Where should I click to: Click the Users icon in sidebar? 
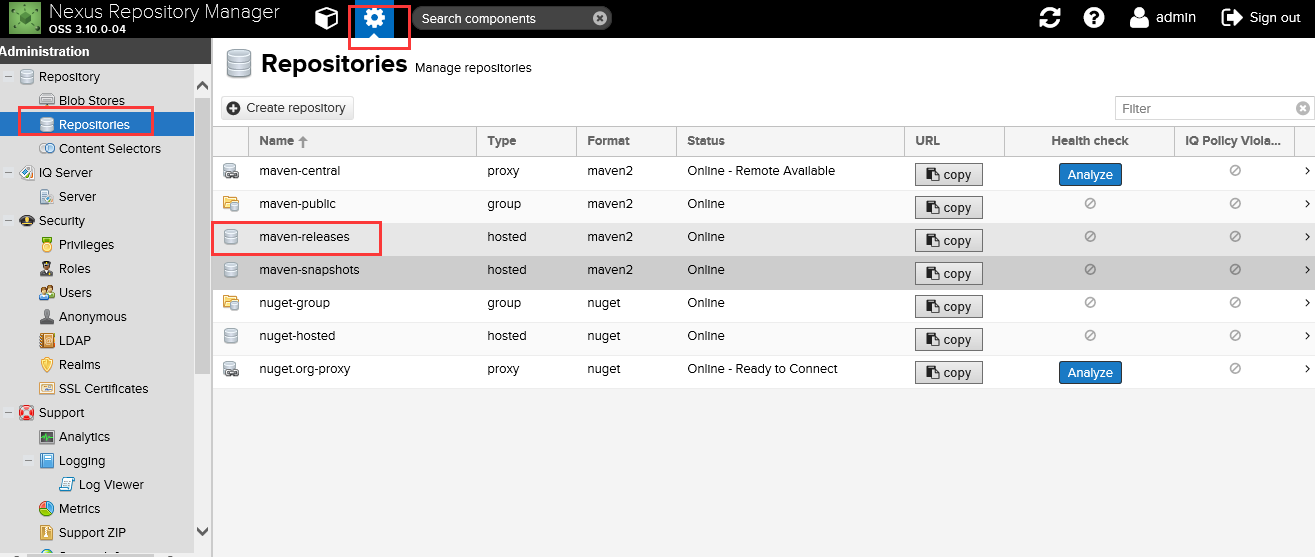point(47,293)
